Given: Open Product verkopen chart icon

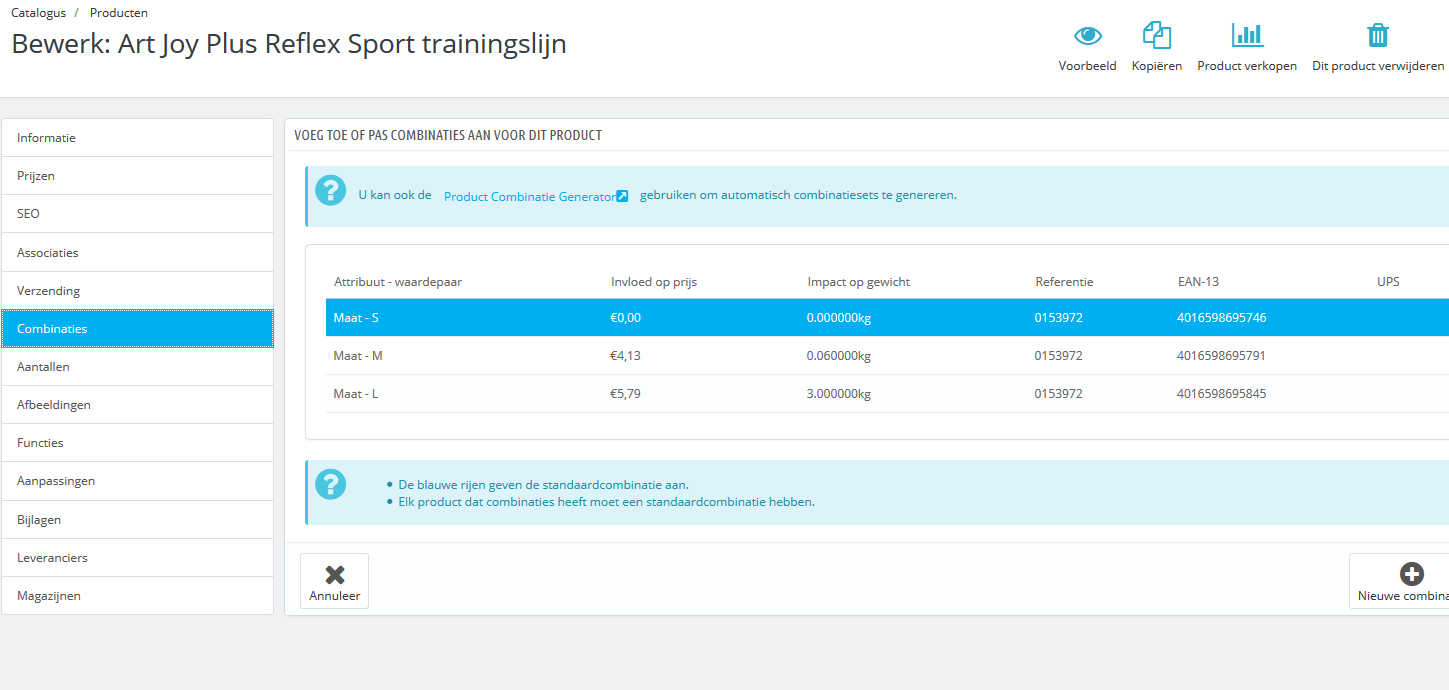Looking at the screenshot, I should click(1247, 35).
